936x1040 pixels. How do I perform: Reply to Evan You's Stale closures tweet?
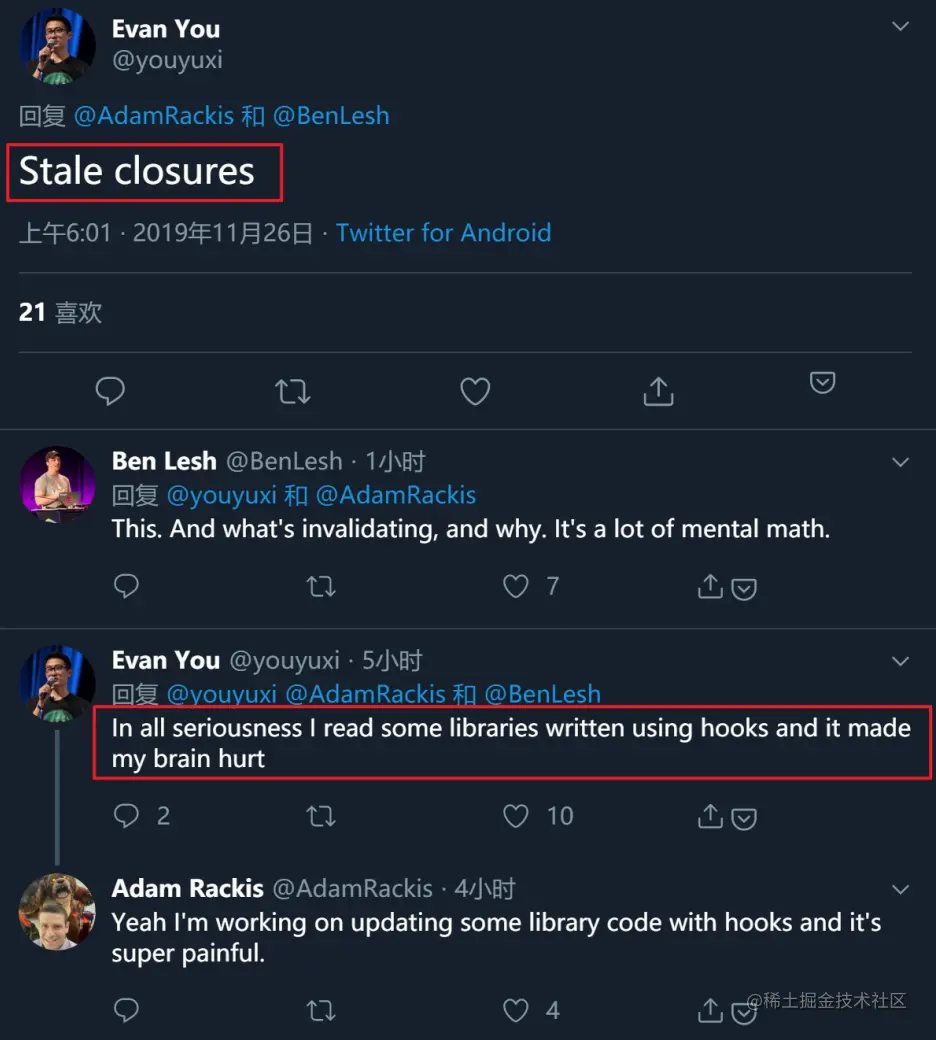[x=110, y=392]
